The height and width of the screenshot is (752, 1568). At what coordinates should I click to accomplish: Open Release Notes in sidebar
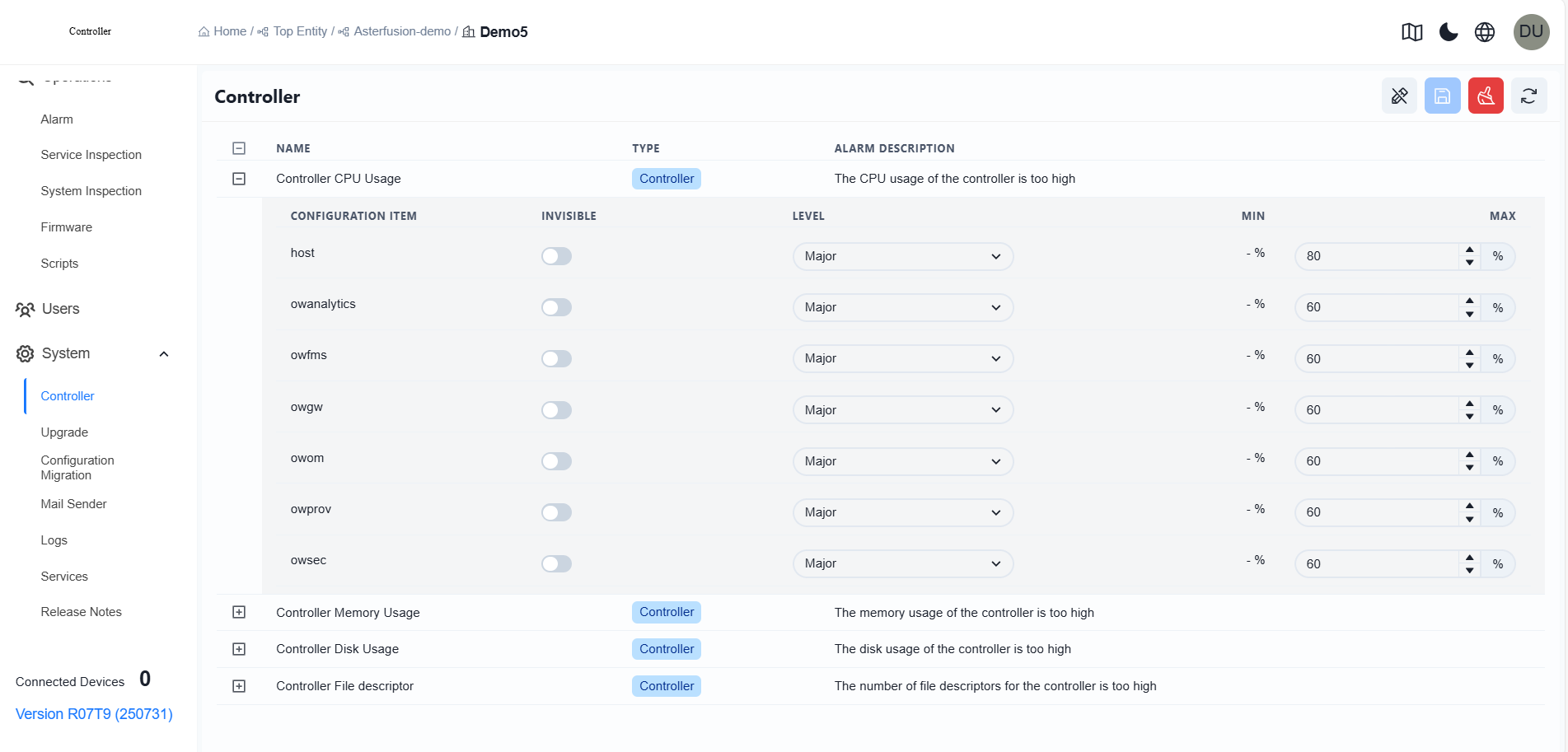pyautogui.click(x=81, y=612)
